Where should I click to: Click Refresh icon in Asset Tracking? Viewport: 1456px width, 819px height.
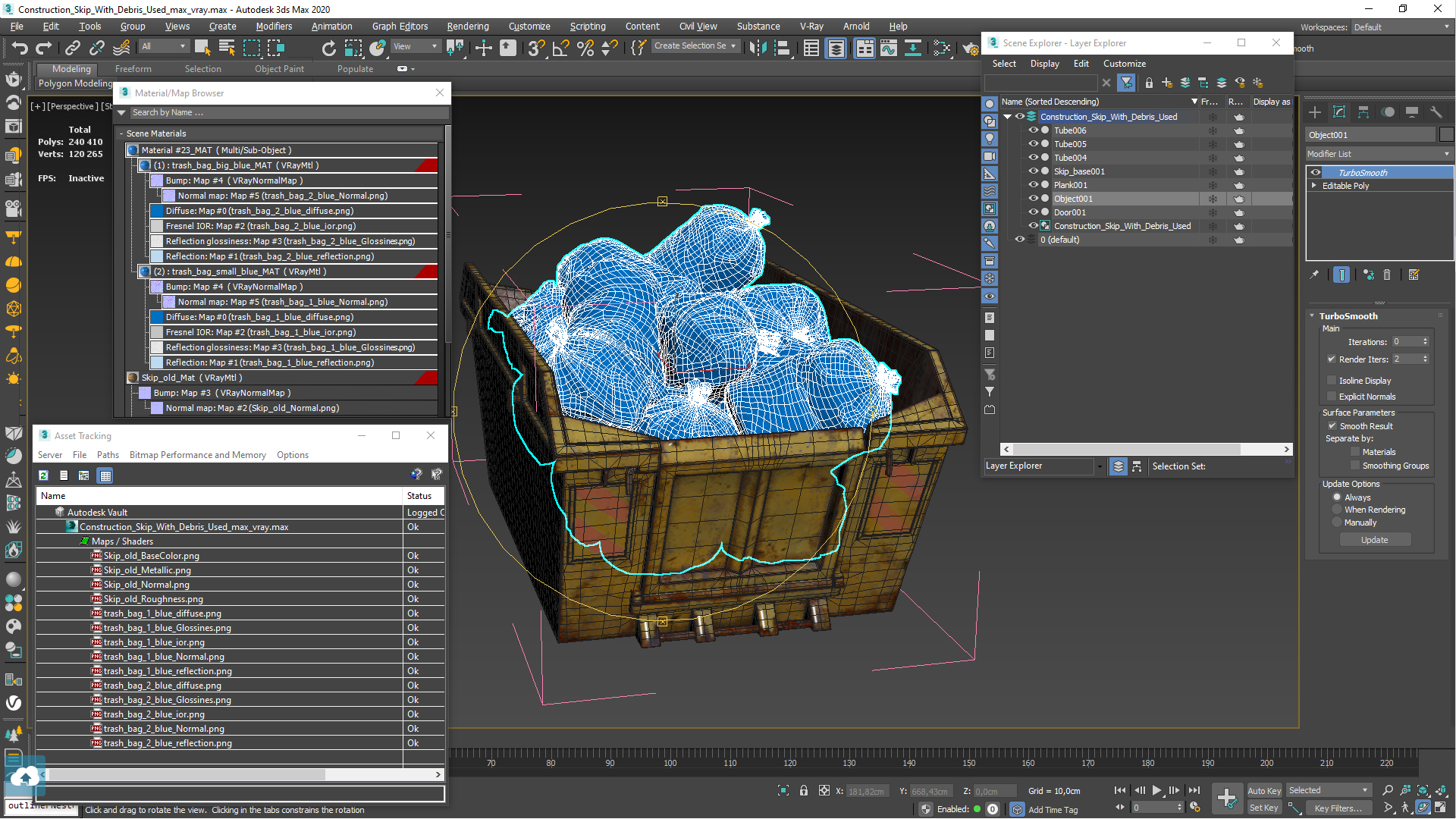tap(44, 475)
